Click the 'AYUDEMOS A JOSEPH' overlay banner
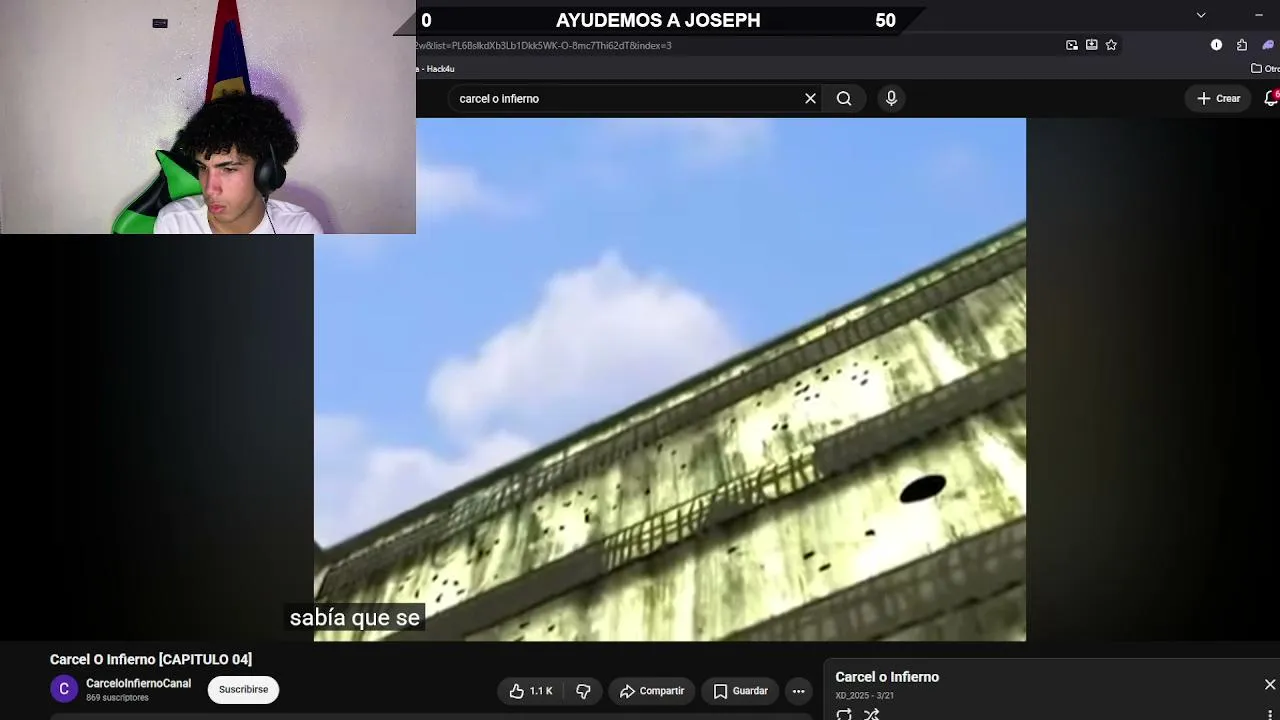Screen dimensions: 1280x720 click(x=658, y=20)
